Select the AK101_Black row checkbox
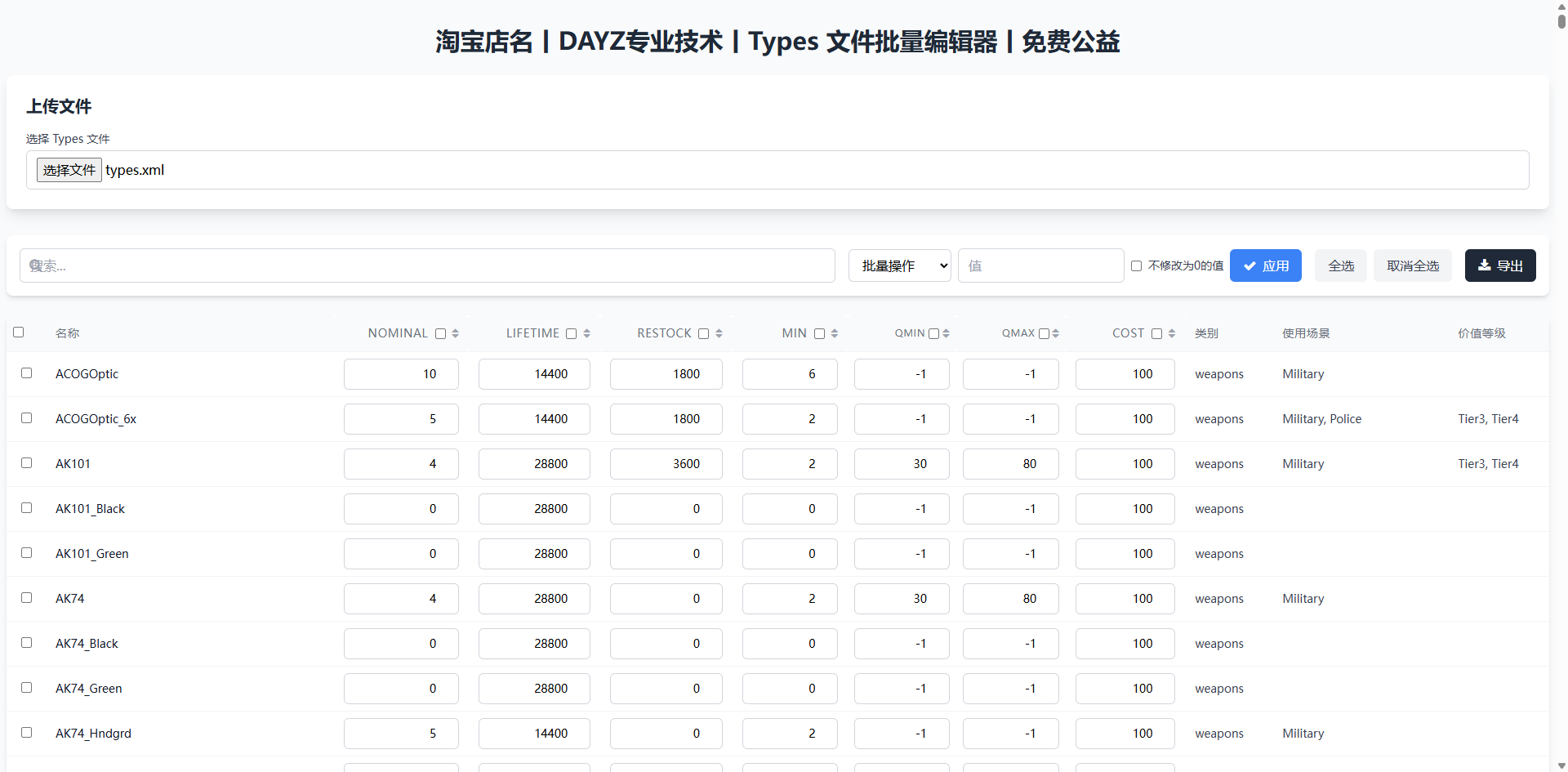The image size is (1568, 772). (x=27, y=508)
